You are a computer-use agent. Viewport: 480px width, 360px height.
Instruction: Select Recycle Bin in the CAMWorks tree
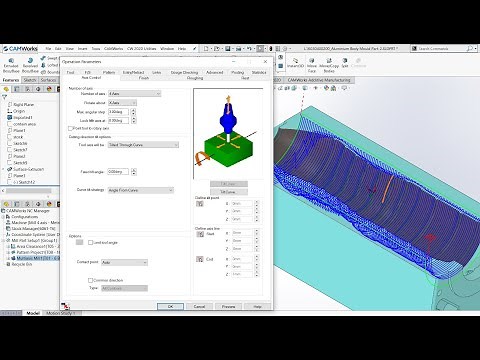(x=22, y=264)
